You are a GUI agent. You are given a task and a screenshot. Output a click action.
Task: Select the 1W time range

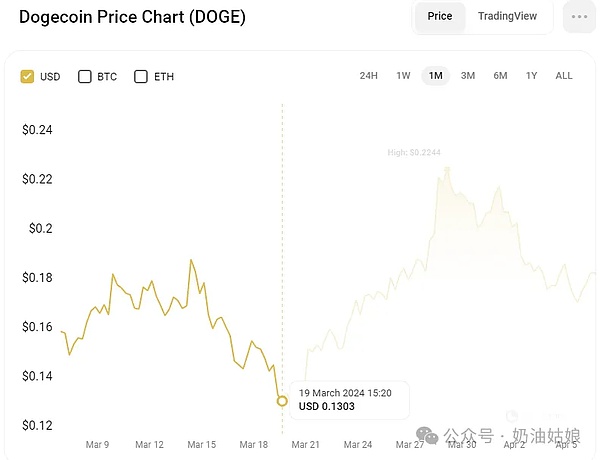(x=403, y=76)
